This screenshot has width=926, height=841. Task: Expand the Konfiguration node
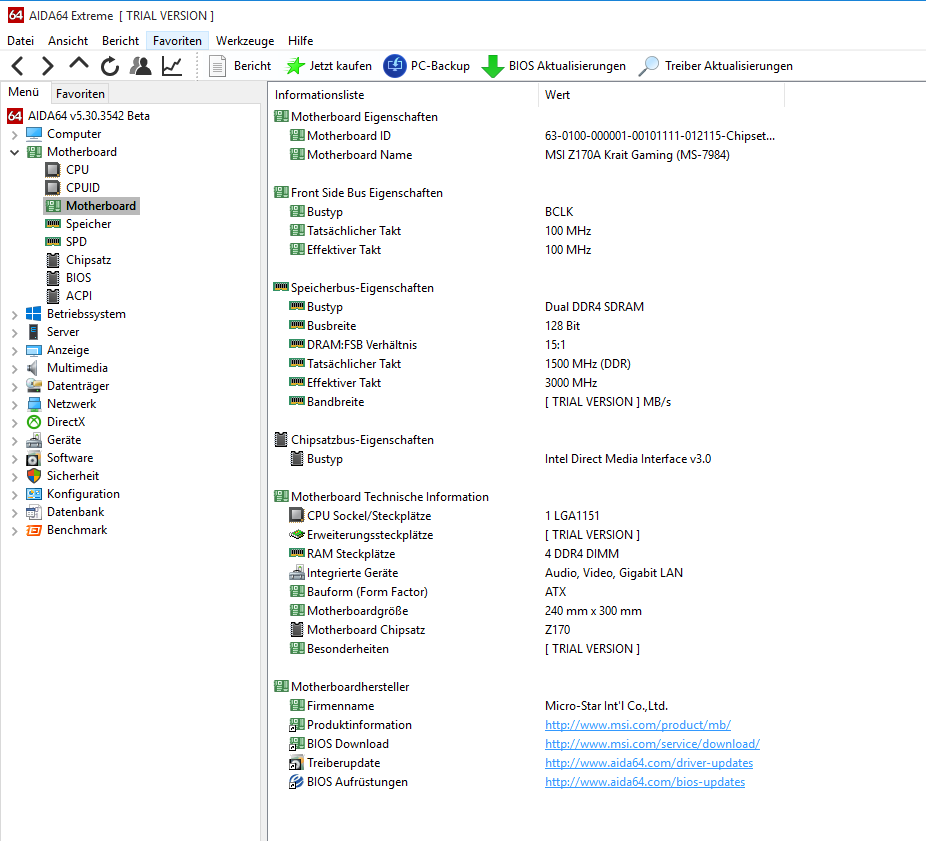(x=15, y=495)
